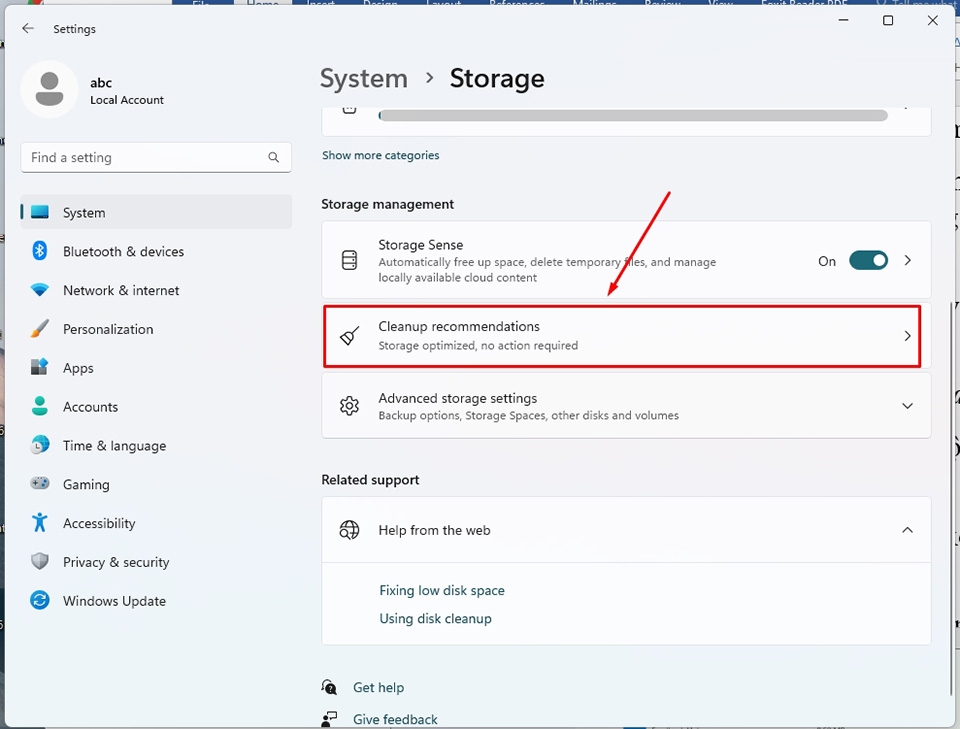The width and height of the screenshot is (960, 729).
Task: Click the Advanced storage settings title text
Action: (457, 398)
